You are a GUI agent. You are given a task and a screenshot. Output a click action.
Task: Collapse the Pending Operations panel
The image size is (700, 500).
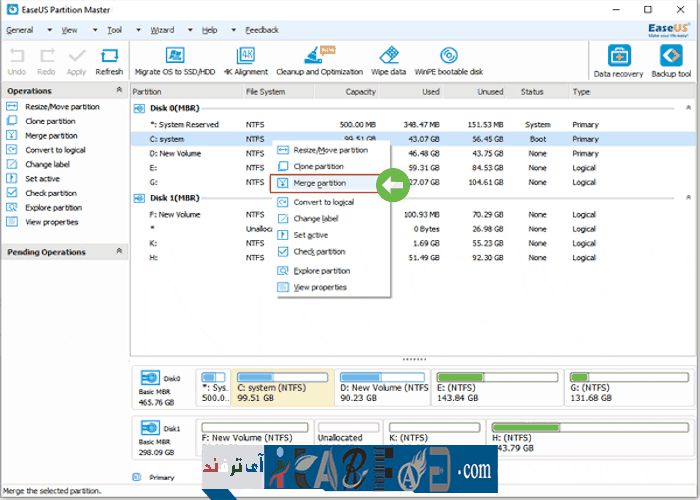pos(120,252)
